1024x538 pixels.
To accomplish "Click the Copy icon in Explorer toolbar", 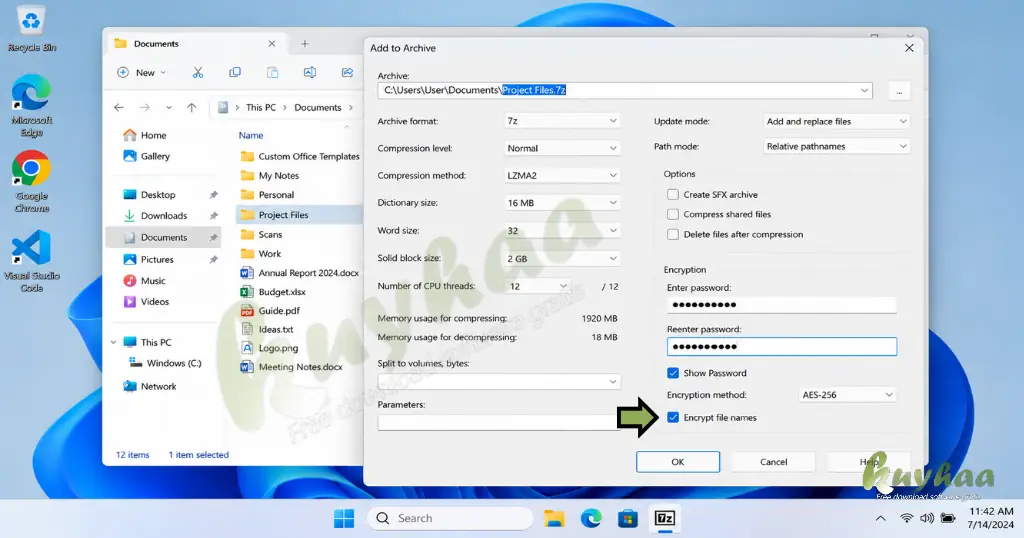I will pos(234,72).
